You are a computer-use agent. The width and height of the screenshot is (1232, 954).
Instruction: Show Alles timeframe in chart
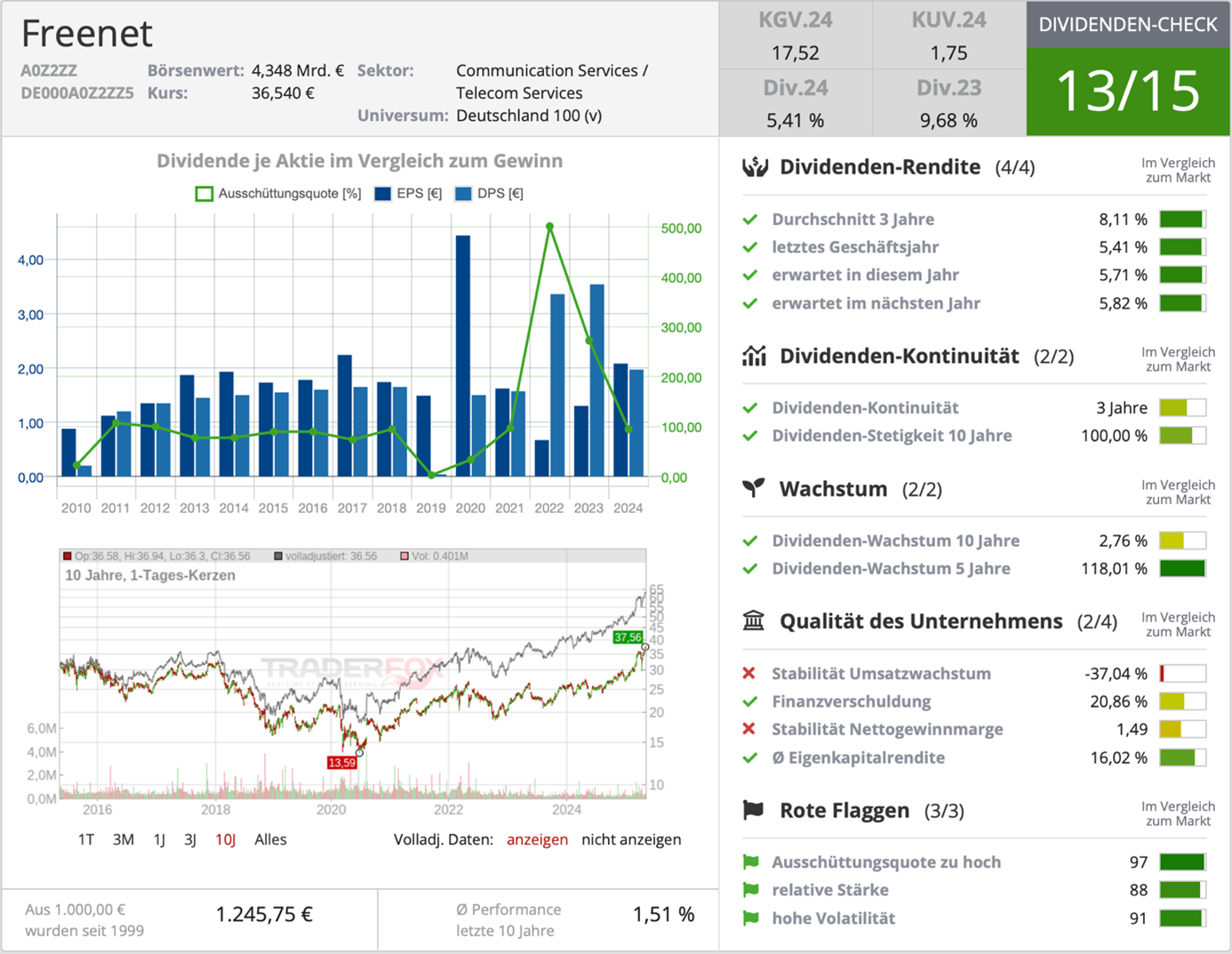click(x=270, y=839)
